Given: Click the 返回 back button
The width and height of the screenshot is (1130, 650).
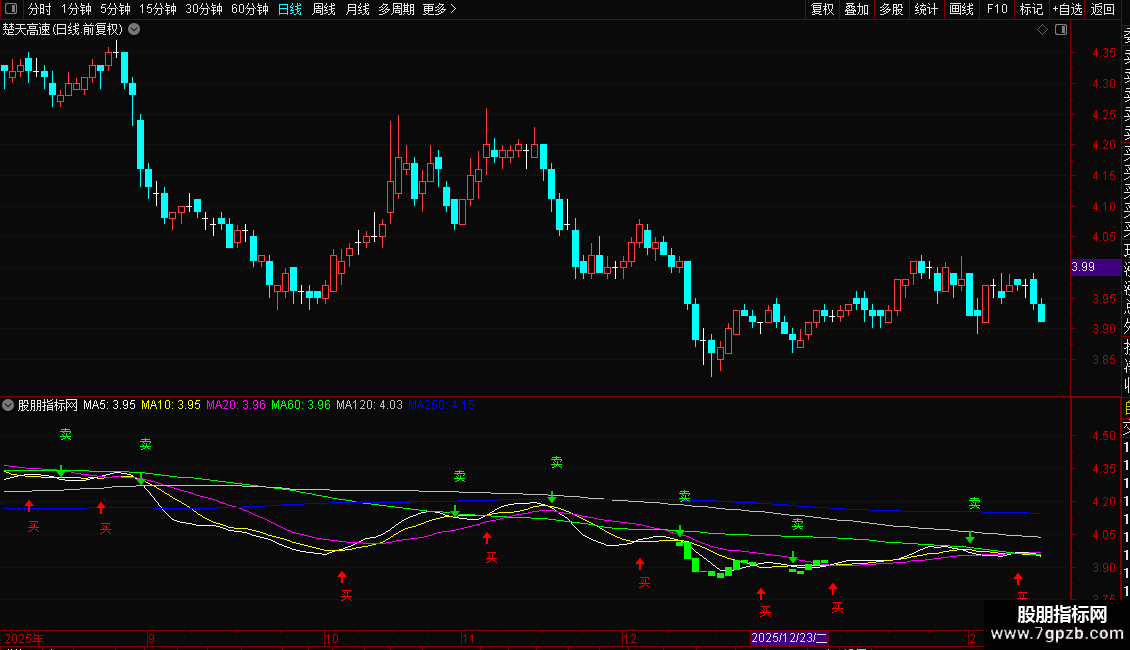Looking at the screenshot, I should (x=1103, y=10).
